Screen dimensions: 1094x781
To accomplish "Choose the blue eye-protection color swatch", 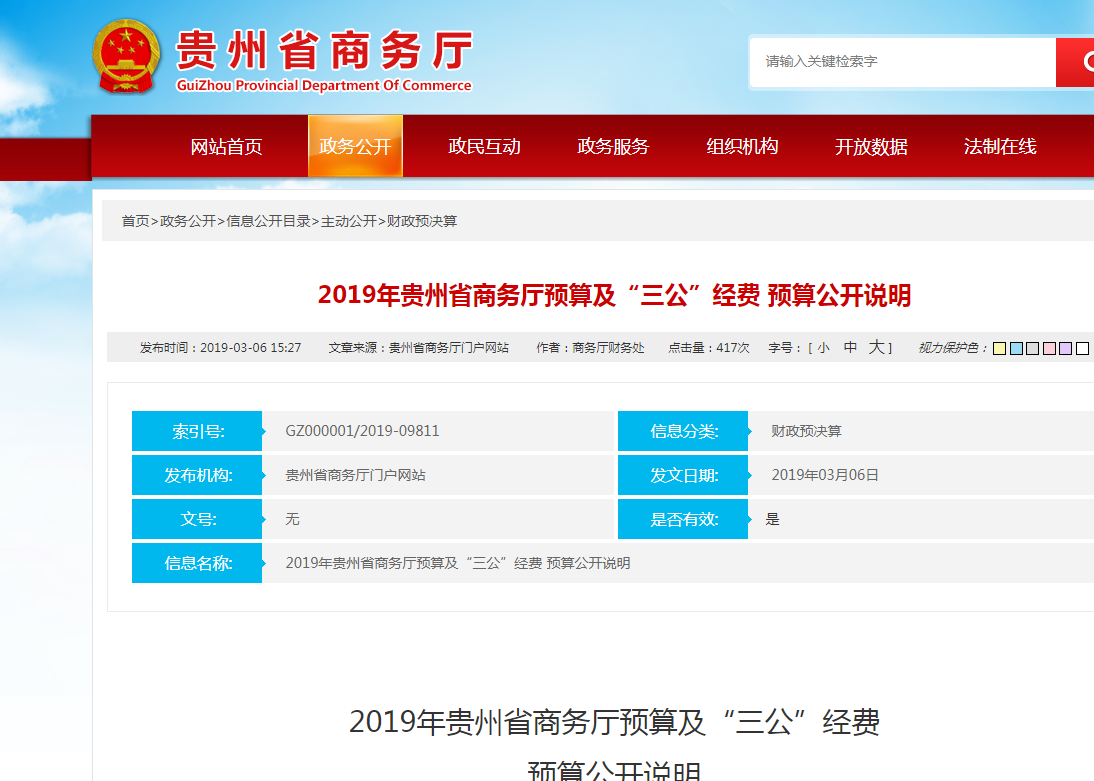I will tap(1016, 349).
